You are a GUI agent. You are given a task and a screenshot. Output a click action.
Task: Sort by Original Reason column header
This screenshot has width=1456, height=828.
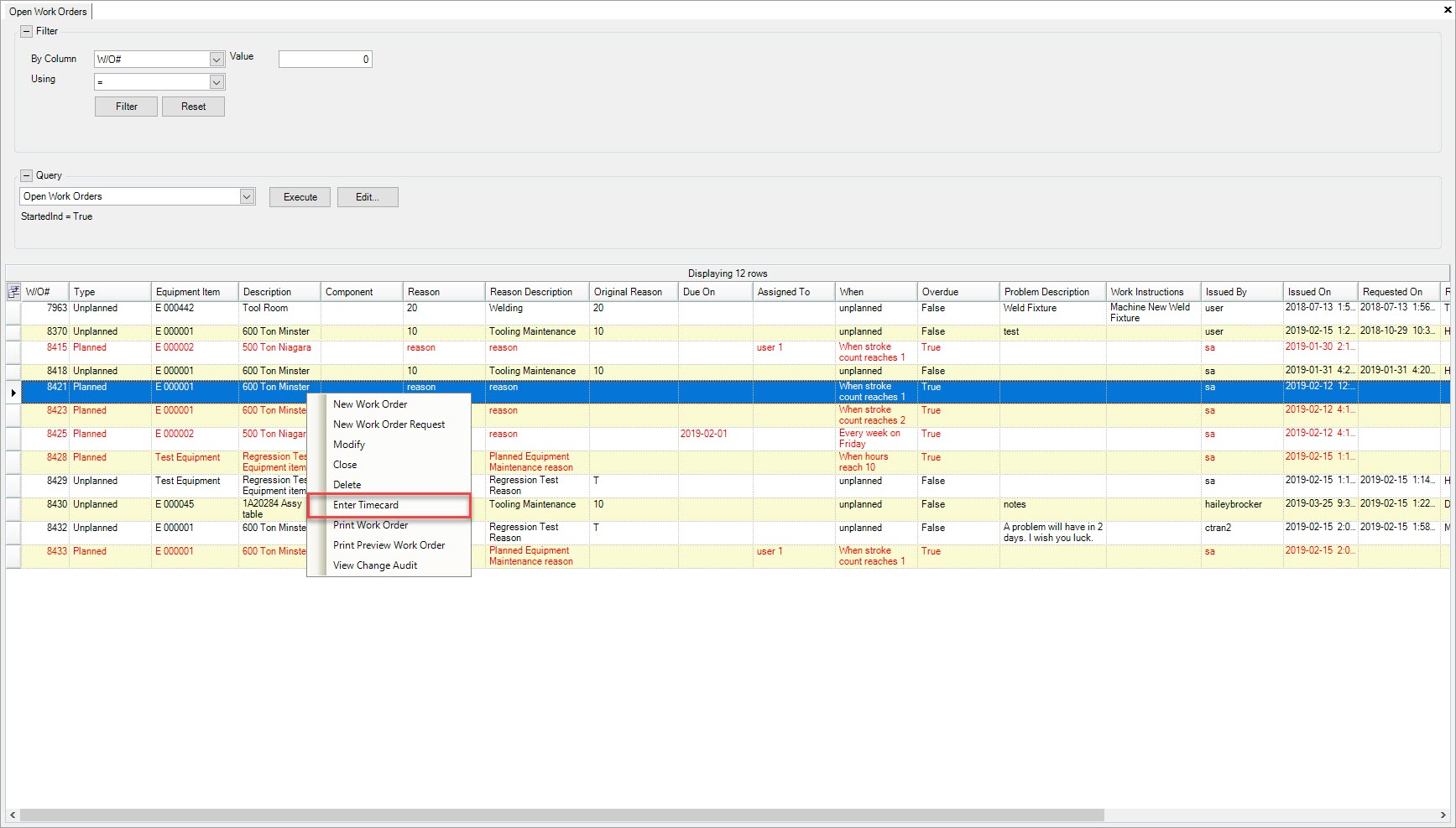(x=634, y=292)
